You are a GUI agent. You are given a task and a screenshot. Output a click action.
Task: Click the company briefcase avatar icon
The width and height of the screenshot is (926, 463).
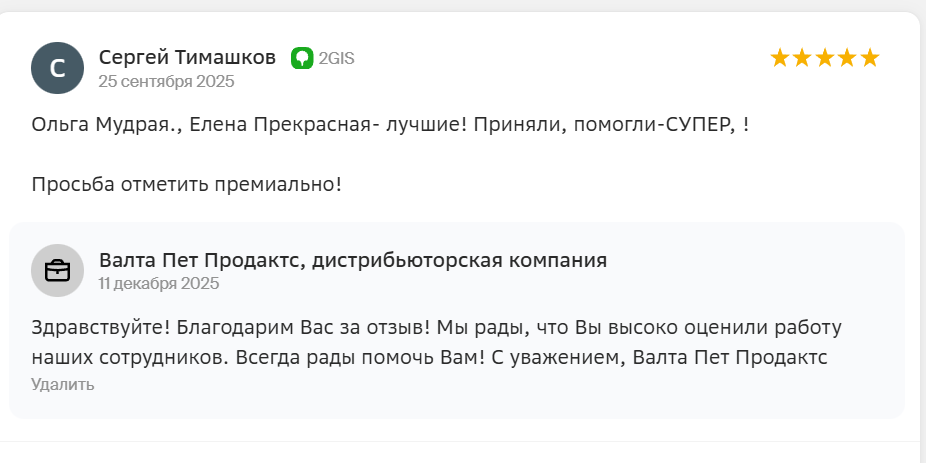pos(58,271)
